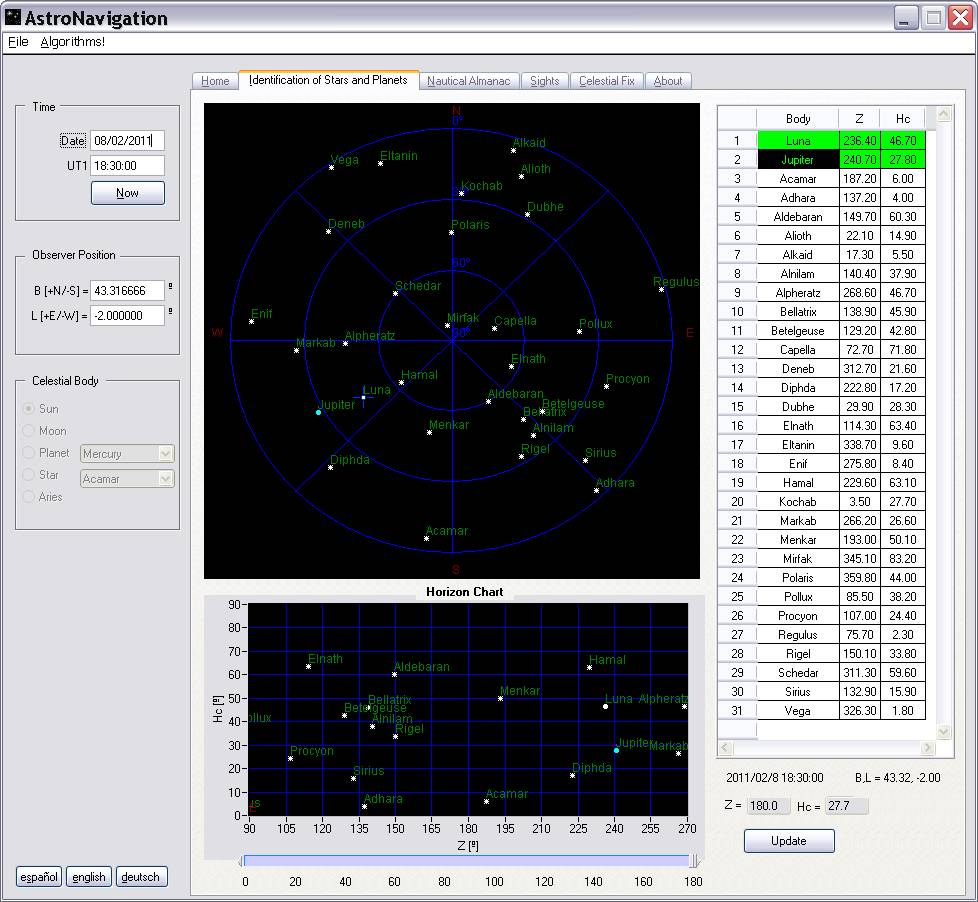Open the Celestial Fix tab
This screenshot has height=902, width=978.
tap(606, 81)
